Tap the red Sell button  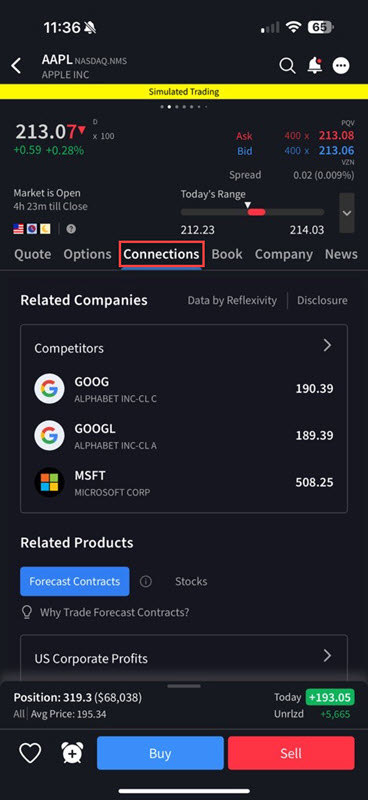[291, 753]
